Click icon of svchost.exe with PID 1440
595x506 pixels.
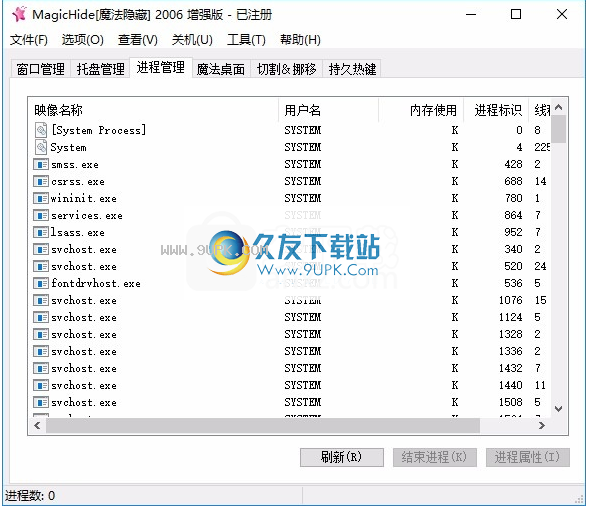(x=41, y=385)
